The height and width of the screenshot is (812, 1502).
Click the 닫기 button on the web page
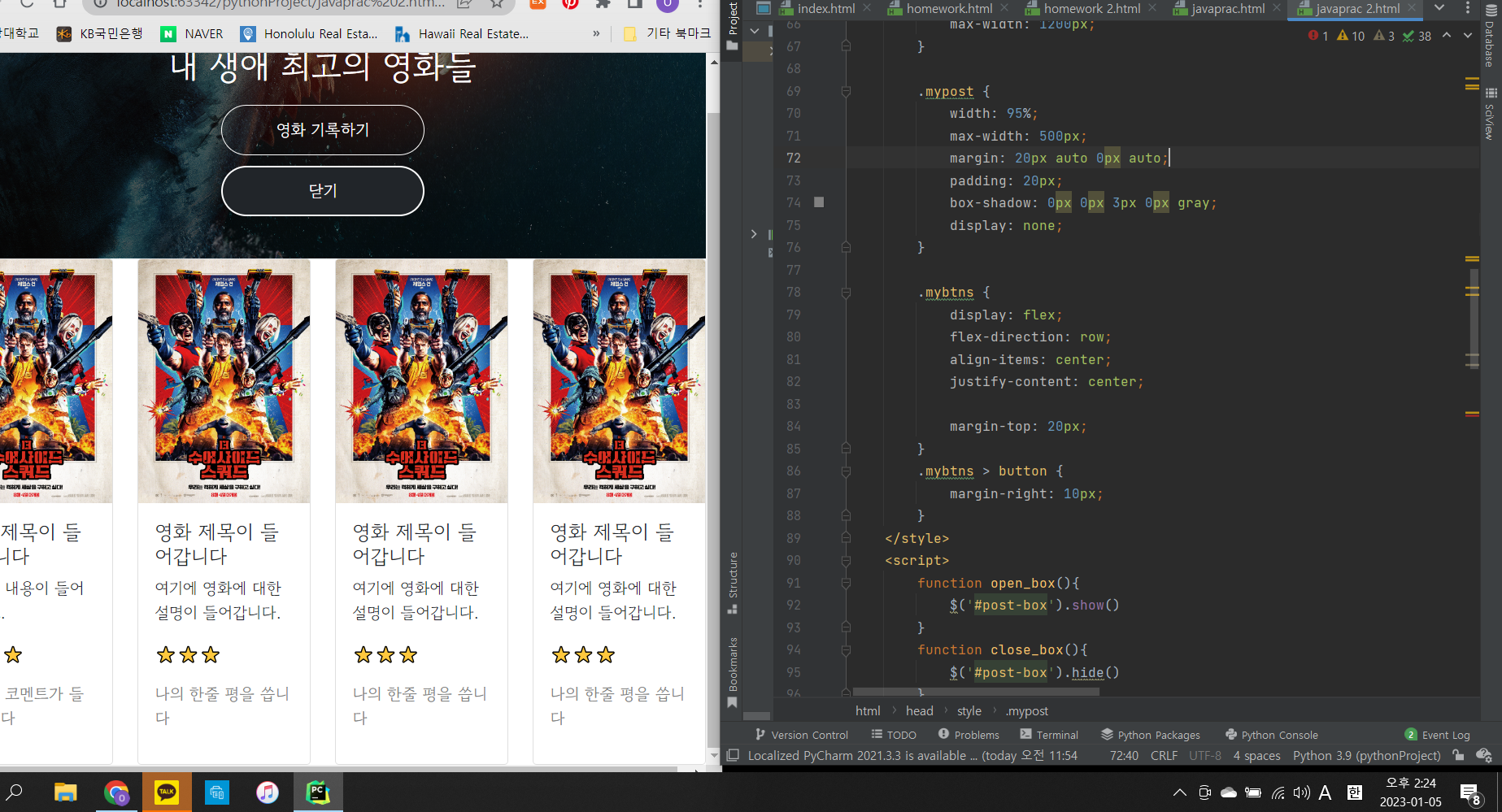323,191
